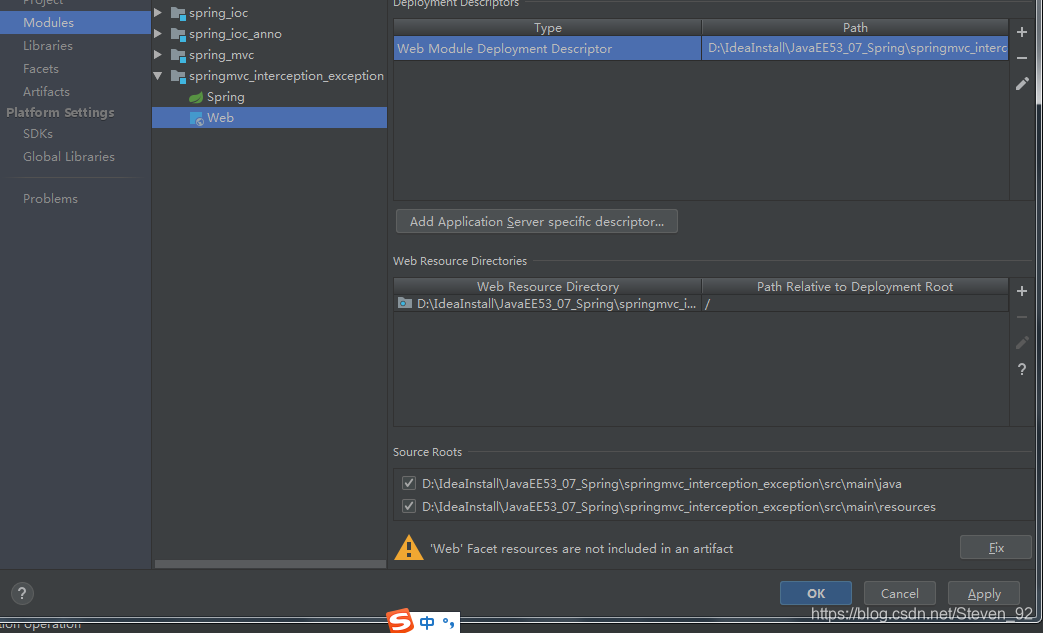Click springmvc_interception_exception module folder icon
Image resolution: width=1043 pixels, height=633 pixels.
tap(178, 76)
